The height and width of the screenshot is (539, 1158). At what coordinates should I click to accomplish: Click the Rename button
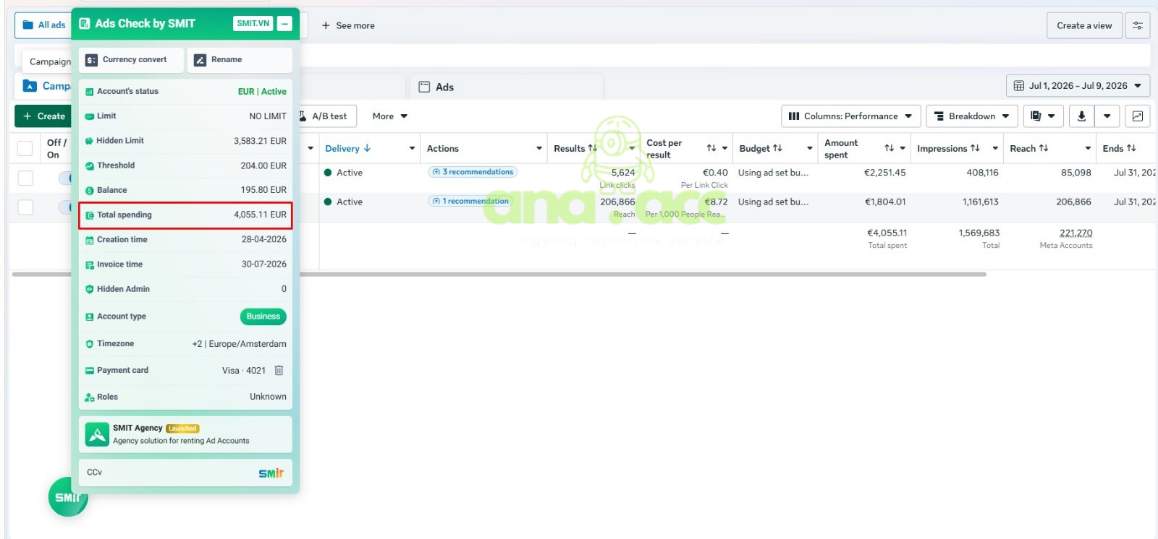click(239, 60)
